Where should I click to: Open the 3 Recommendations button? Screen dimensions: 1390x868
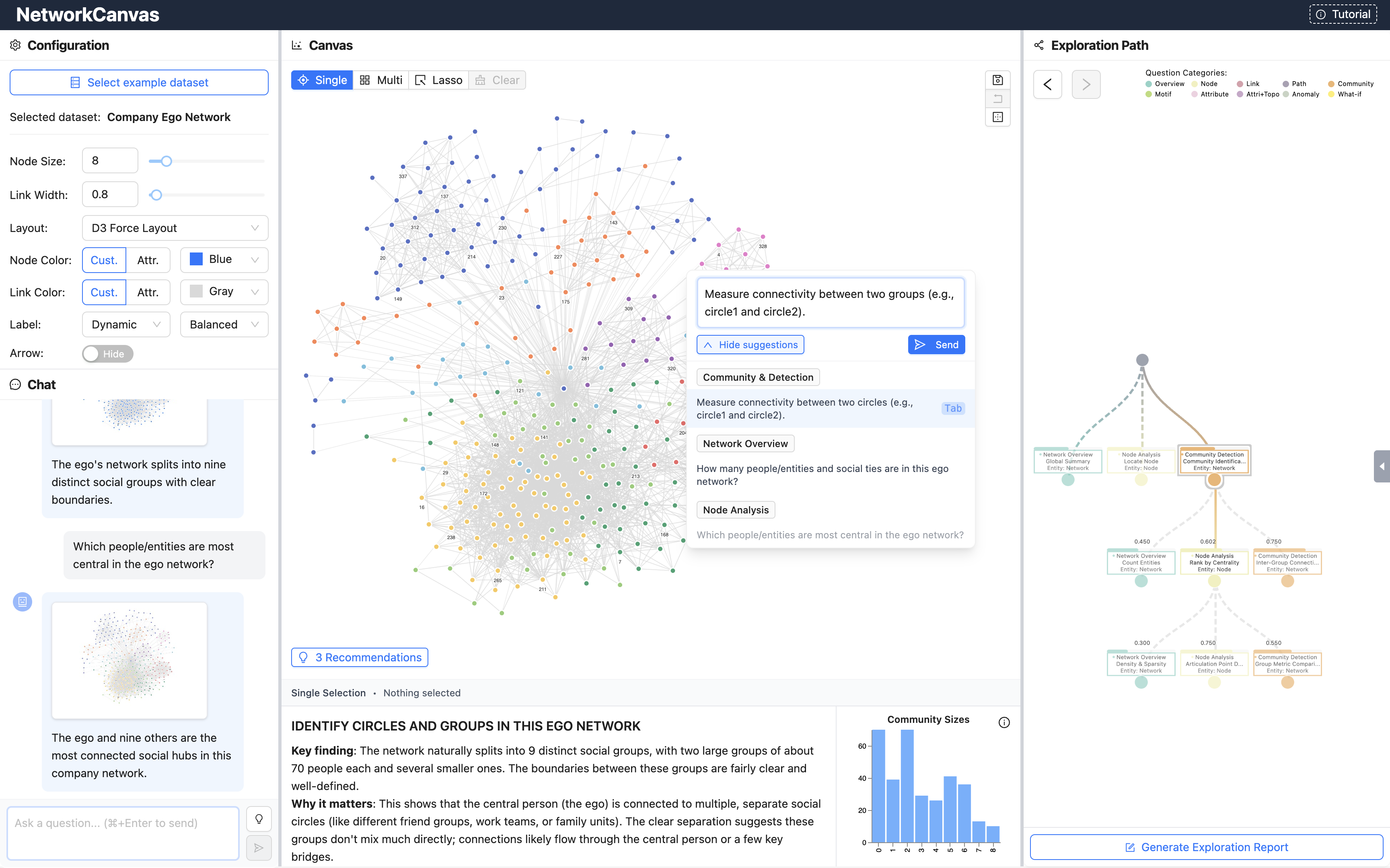point(360,657)
